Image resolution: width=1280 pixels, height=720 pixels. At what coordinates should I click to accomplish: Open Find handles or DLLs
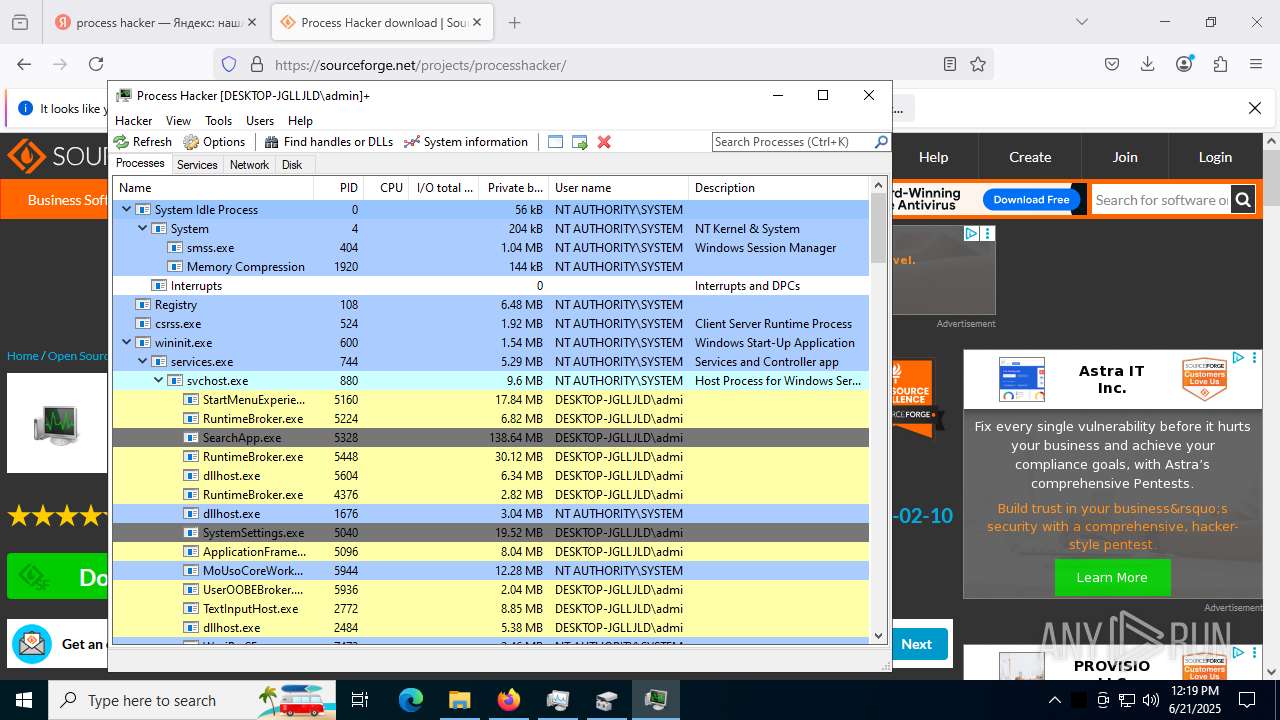coord(328,142)
